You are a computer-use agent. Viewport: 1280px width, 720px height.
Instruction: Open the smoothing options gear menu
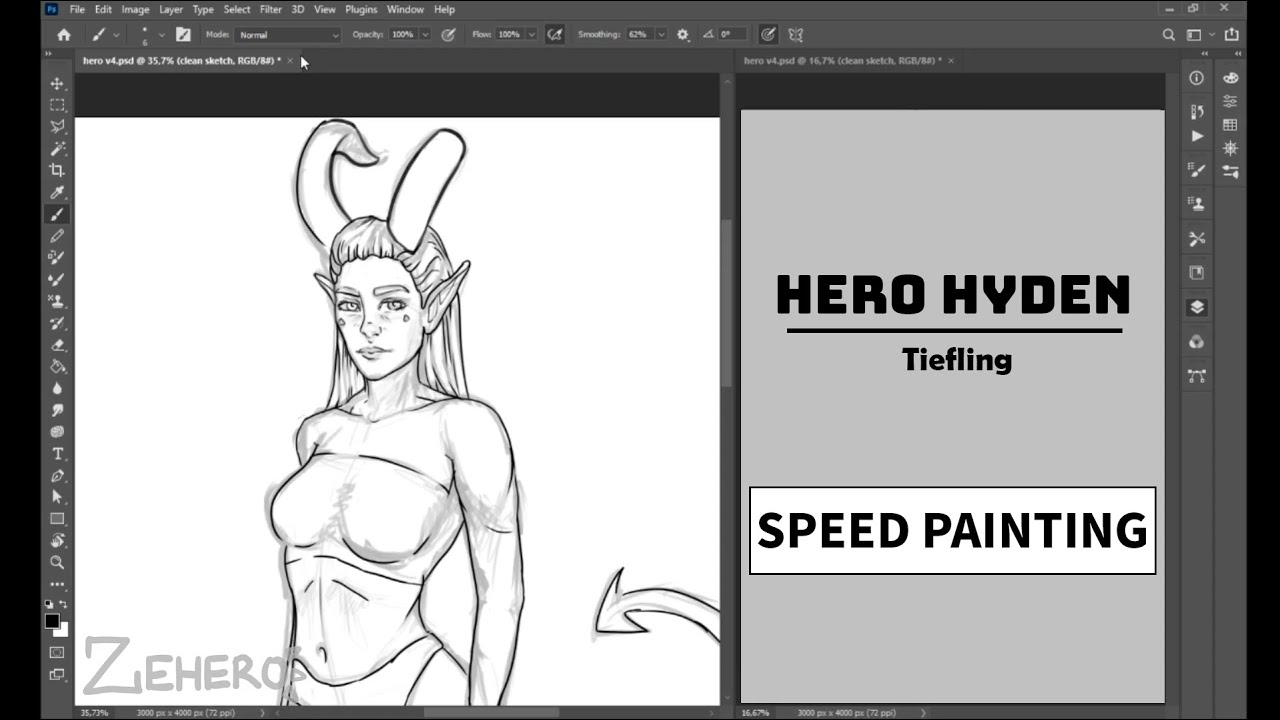coord(683,34)
